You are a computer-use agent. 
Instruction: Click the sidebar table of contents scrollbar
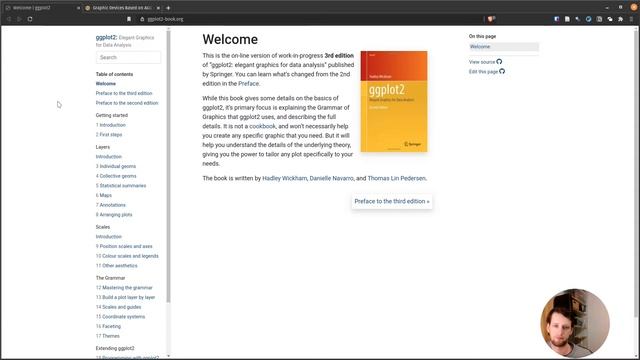click(168, 167)
